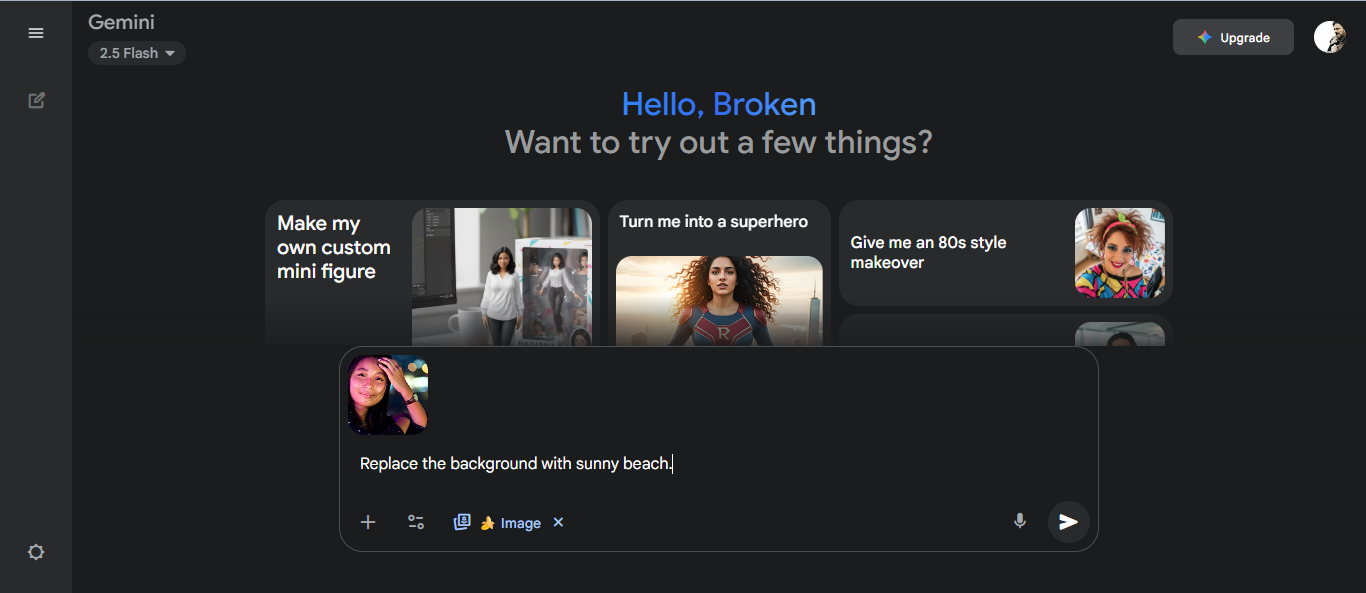
Task: Start a new chat with the pencil icon
Action: [x=36, y=100]
